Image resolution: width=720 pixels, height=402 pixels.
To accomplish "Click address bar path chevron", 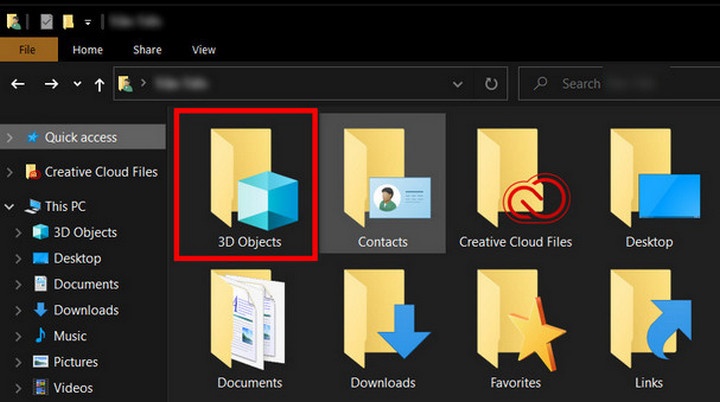I will click(x=143, y=83).
